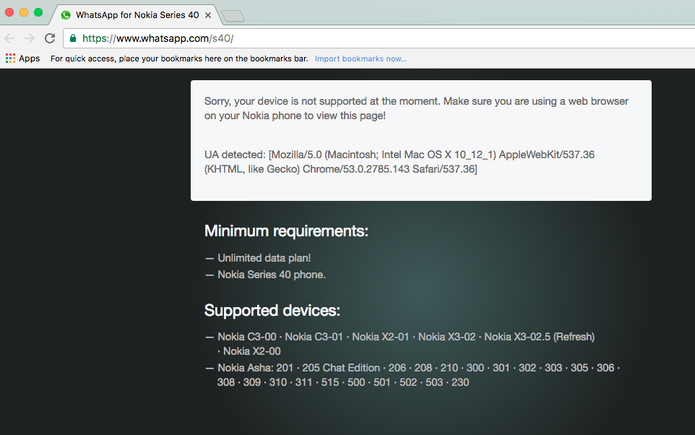Click the address bar showing whatsapp.com/s40/
Image resolution: width=695 pixels, height=435 pixels.
(x=381, y=38)
